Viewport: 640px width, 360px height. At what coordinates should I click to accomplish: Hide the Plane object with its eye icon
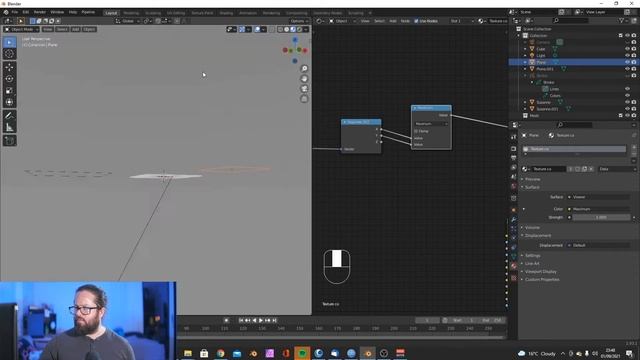(627, 62)
